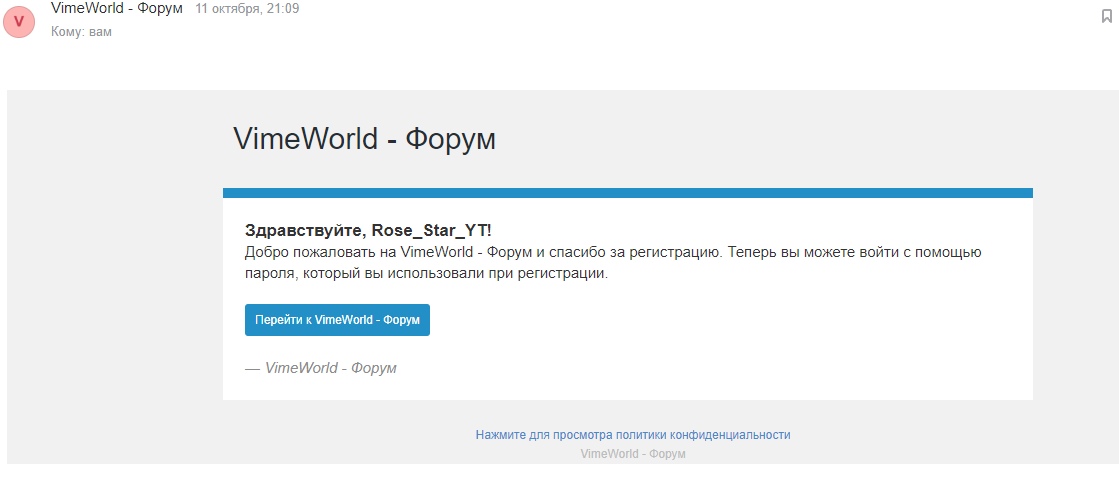The image size is (1119, 502).
Task: Click the gray footer text VimeWorld - Форум
Action: coord(632,454)
